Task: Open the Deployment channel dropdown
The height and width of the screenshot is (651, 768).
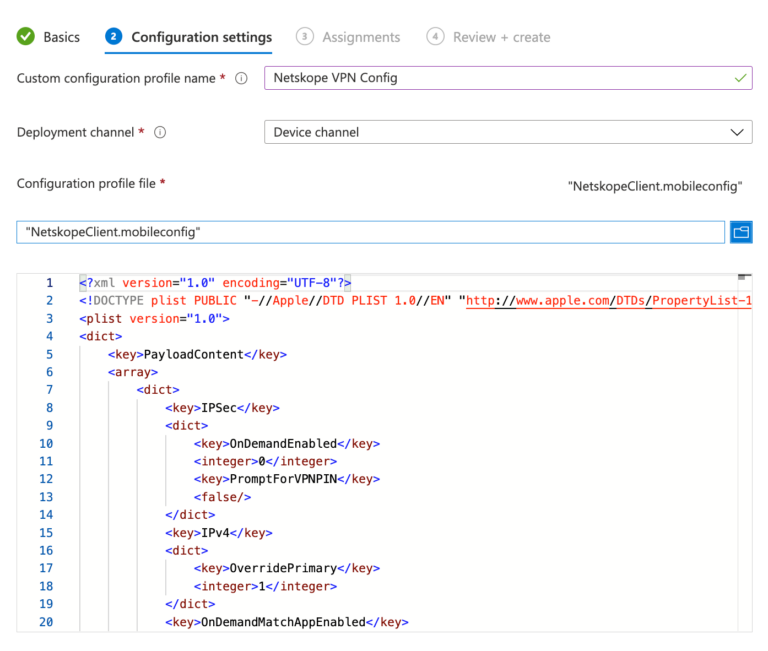Action: click(x=508, y=132)
